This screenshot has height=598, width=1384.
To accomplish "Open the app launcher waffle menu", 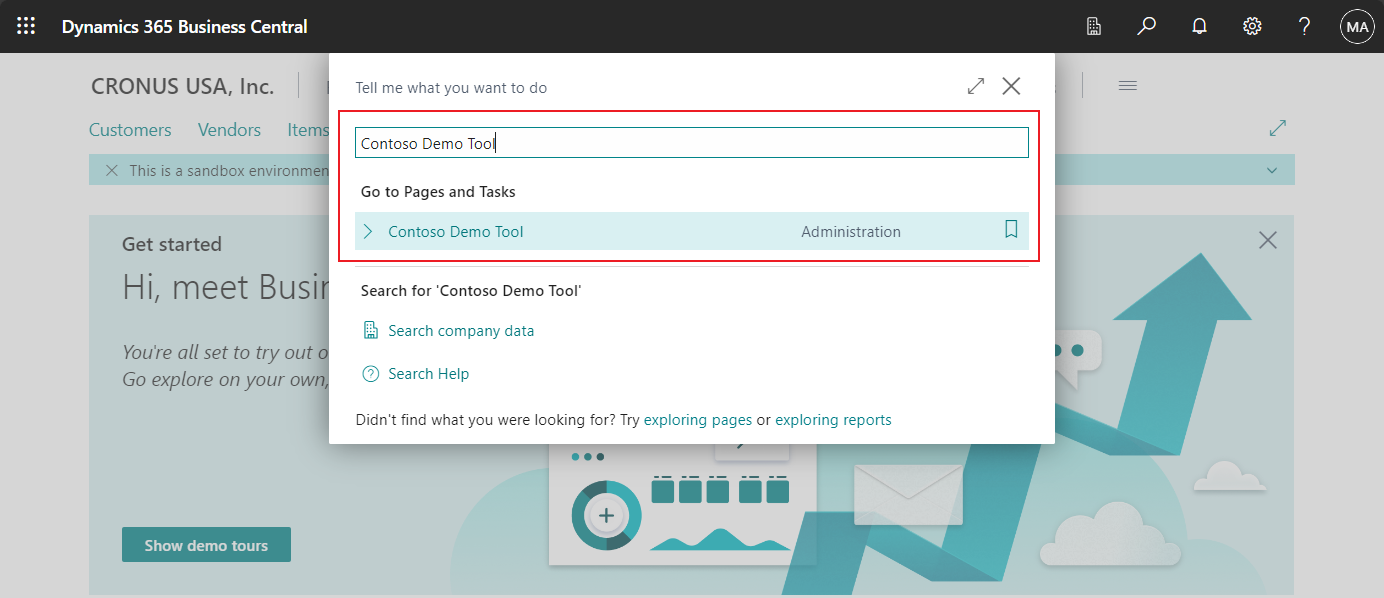I will [x=26, y=27].
